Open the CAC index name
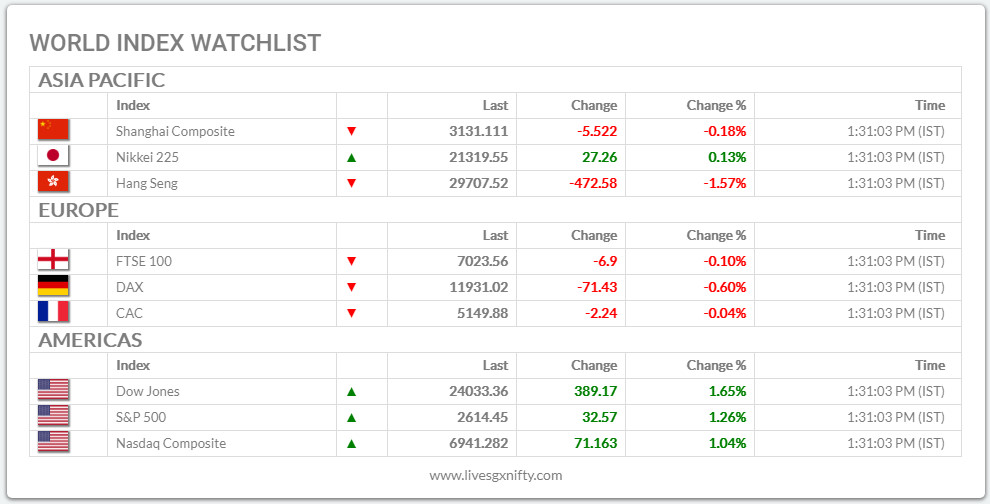Image resolution: width=990 pixels, height=504 pixels. (129, 313)
